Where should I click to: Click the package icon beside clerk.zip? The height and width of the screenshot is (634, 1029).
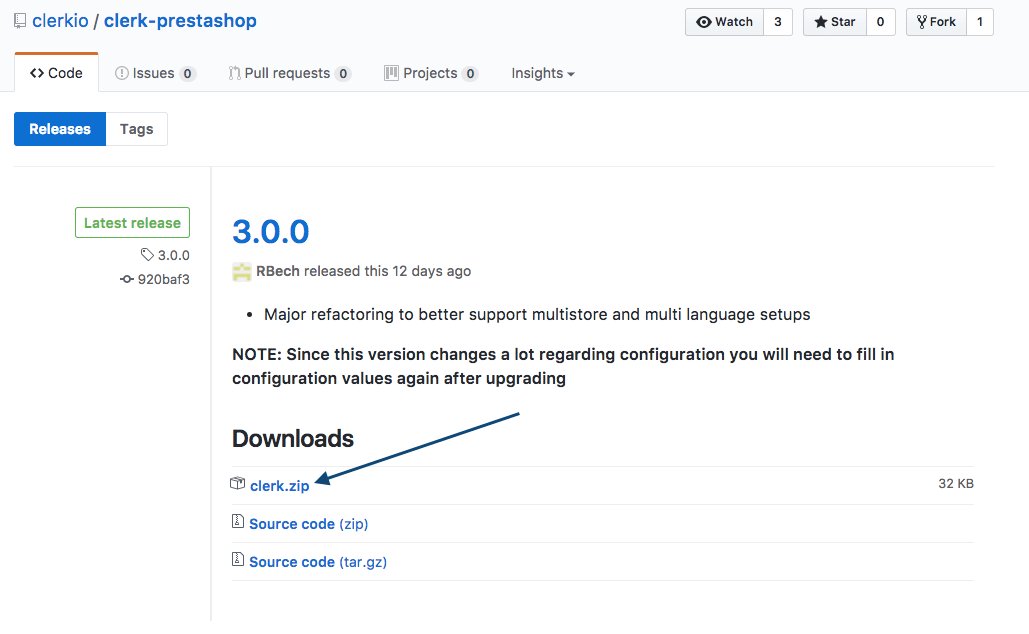[237, 484]
